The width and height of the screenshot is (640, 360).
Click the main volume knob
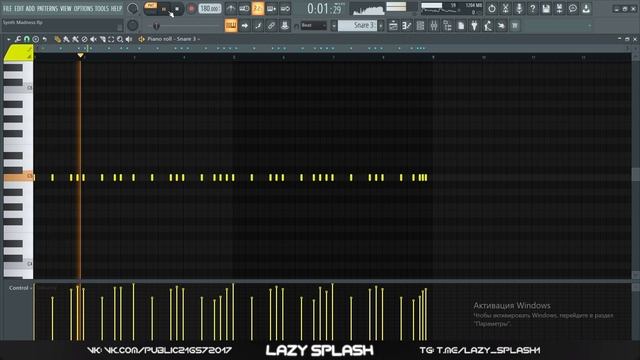(x=133, y=8)
